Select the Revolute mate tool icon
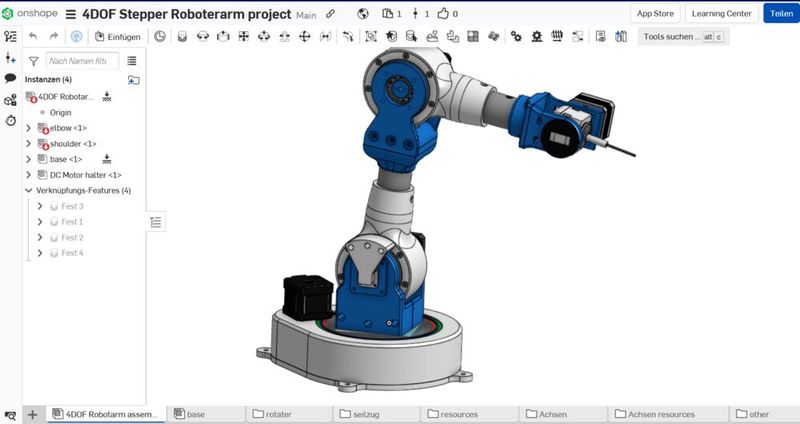The image size is (800, 424). (x=203, y=36)
